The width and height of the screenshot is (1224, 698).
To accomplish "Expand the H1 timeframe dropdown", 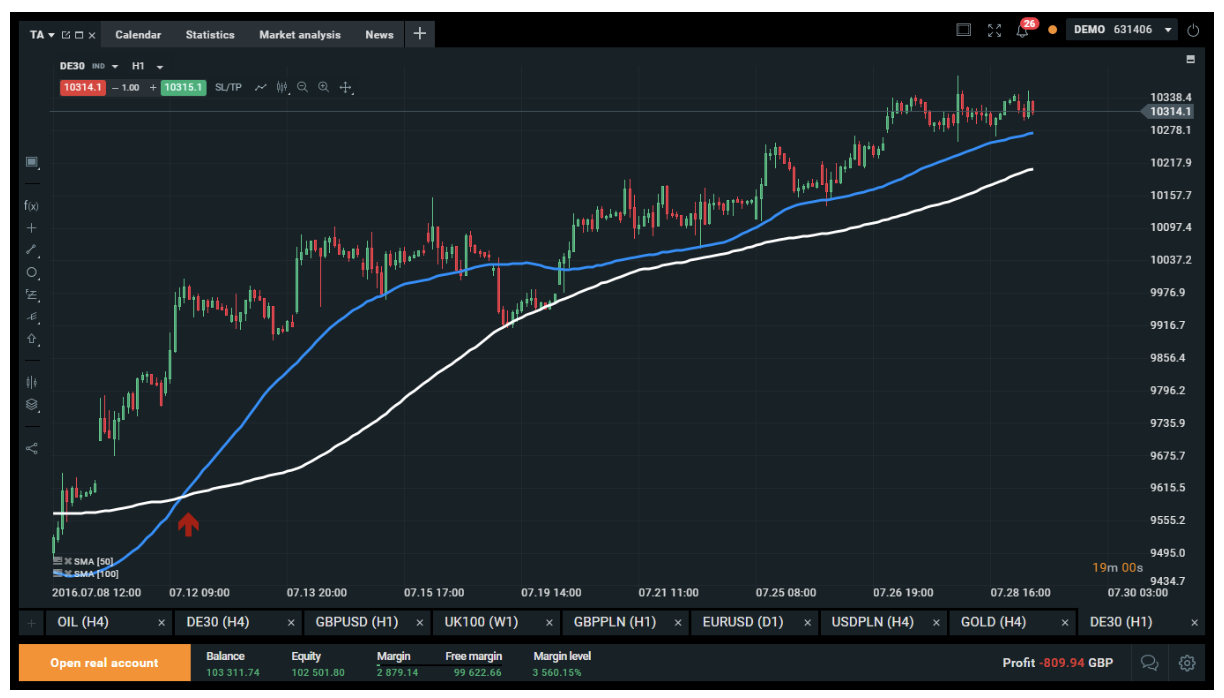I will coord(160,66).
